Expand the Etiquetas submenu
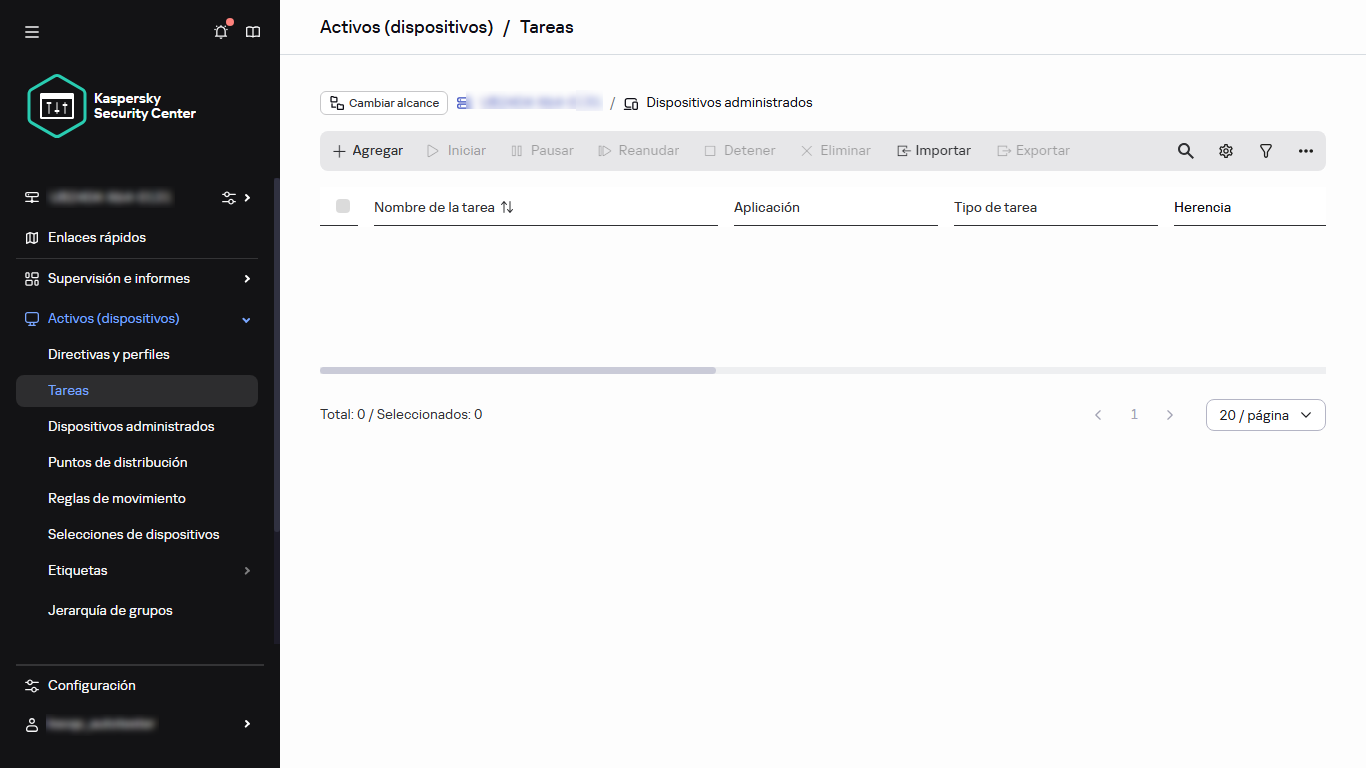This screenshot has width=1366, height=768. click(x=247, y=571)
